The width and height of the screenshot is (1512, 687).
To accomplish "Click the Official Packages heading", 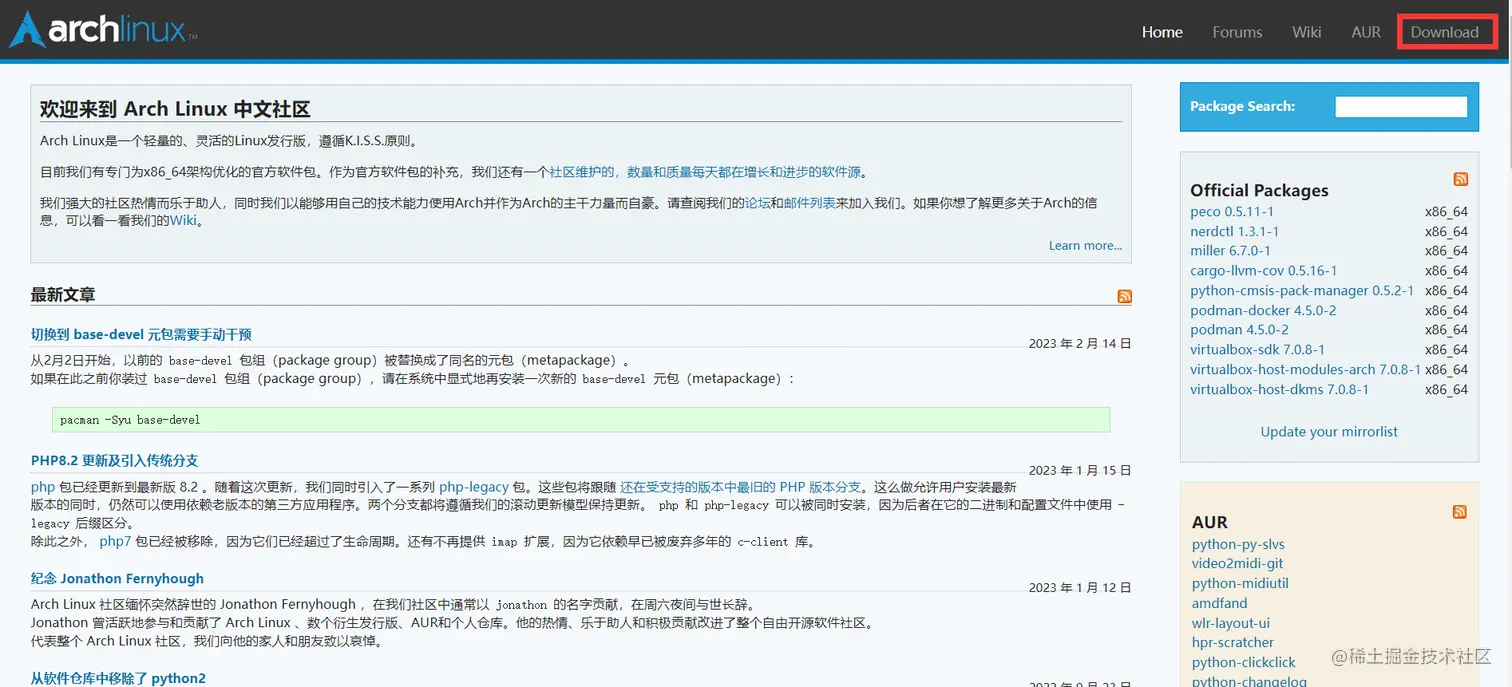I will (x=1259, y=190).
